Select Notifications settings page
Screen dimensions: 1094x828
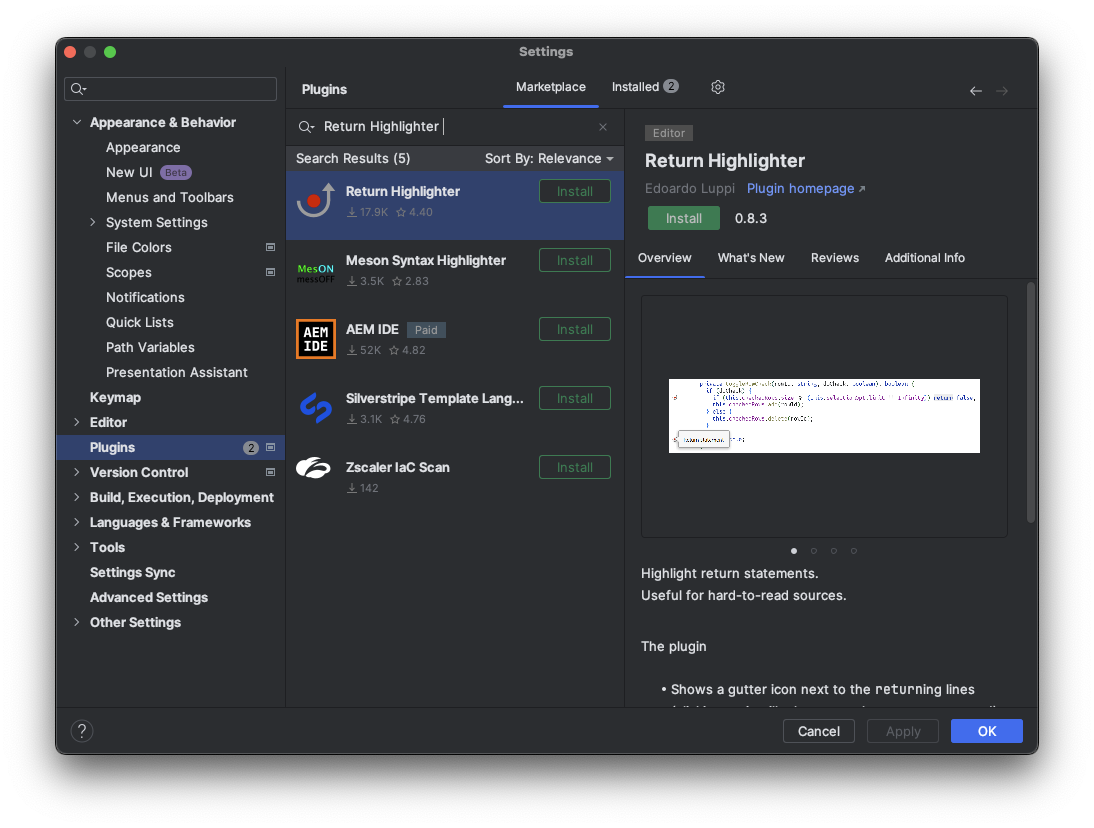coord(145,297)
